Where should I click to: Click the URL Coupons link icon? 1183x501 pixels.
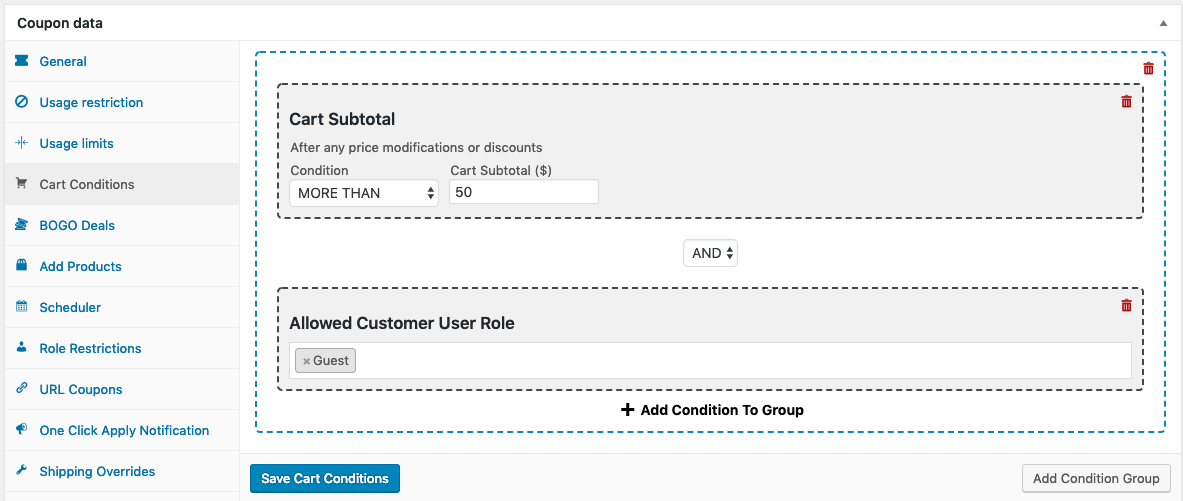(22, 389)
